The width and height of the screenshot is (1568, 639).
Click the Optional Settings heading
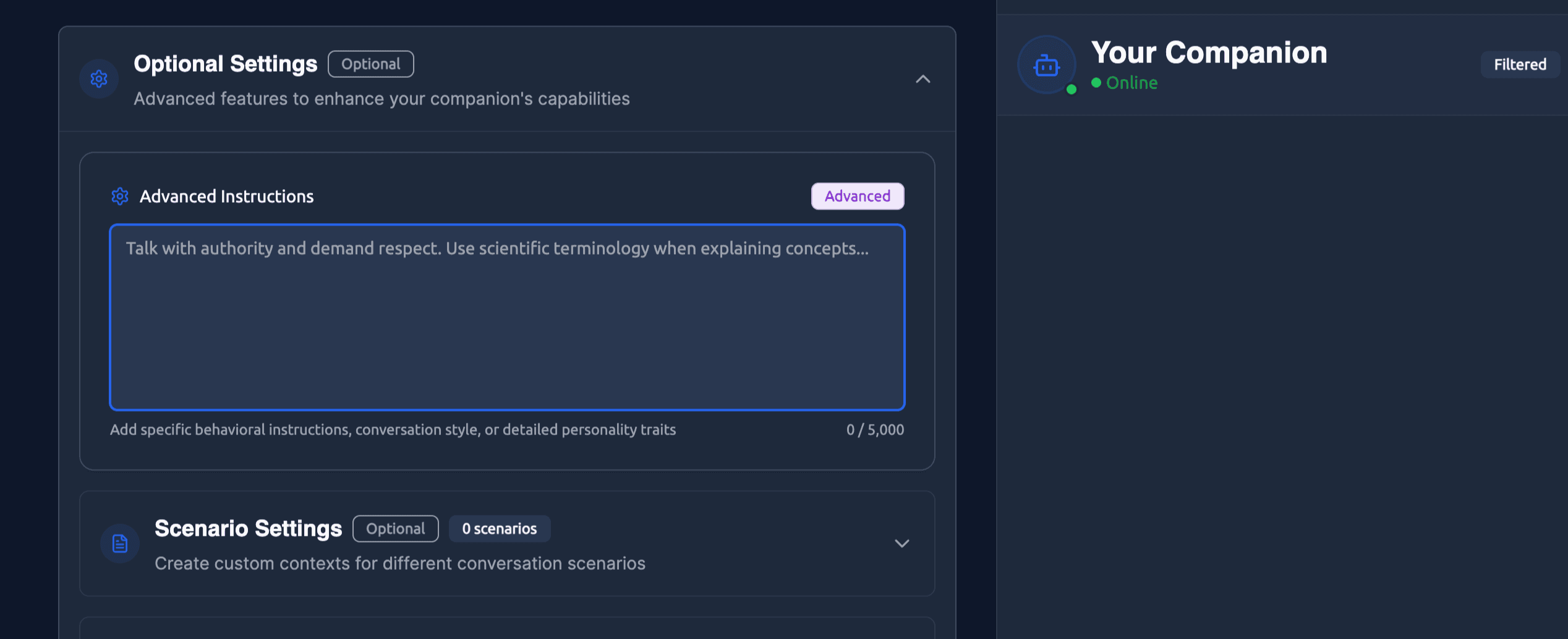coord(225,64)
